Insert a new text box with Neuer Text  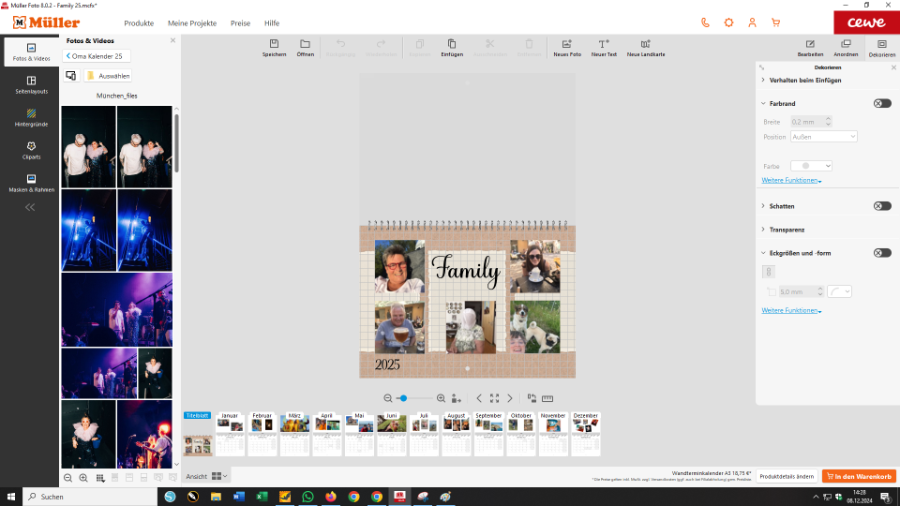click(603, 45)
